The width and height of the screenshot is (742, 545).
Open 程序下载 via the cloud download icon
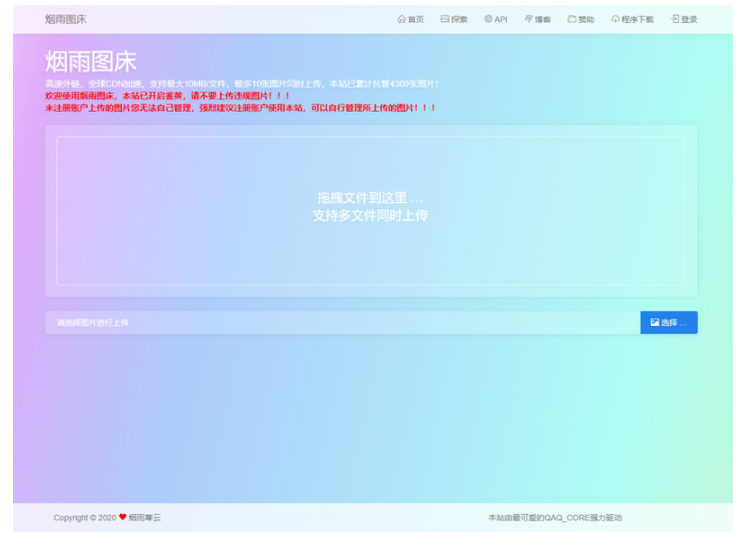615,19
